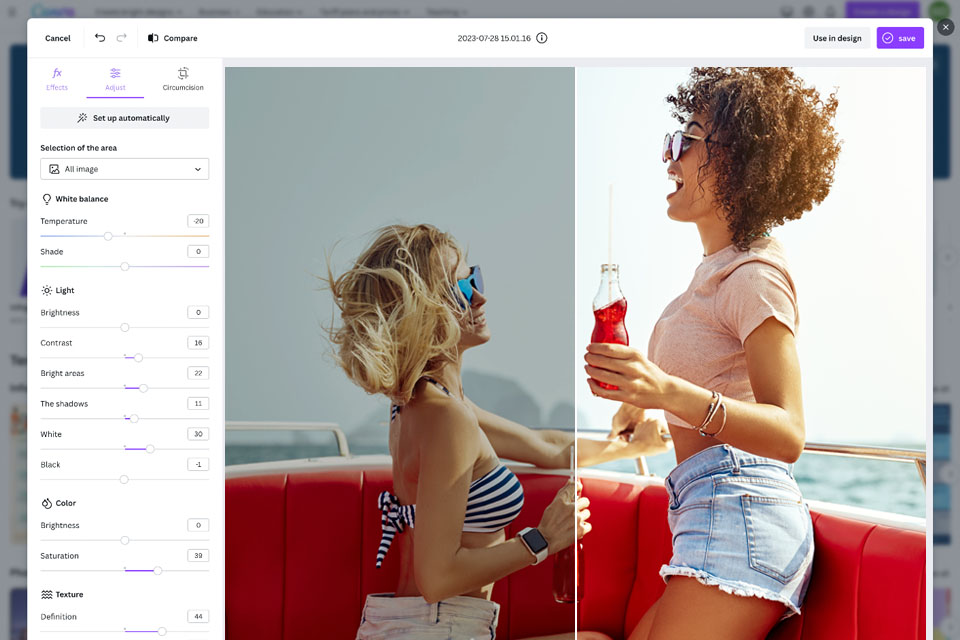960x640 pixels.
Task: Click the Contrast slider handle
Action: click(138, 358)
